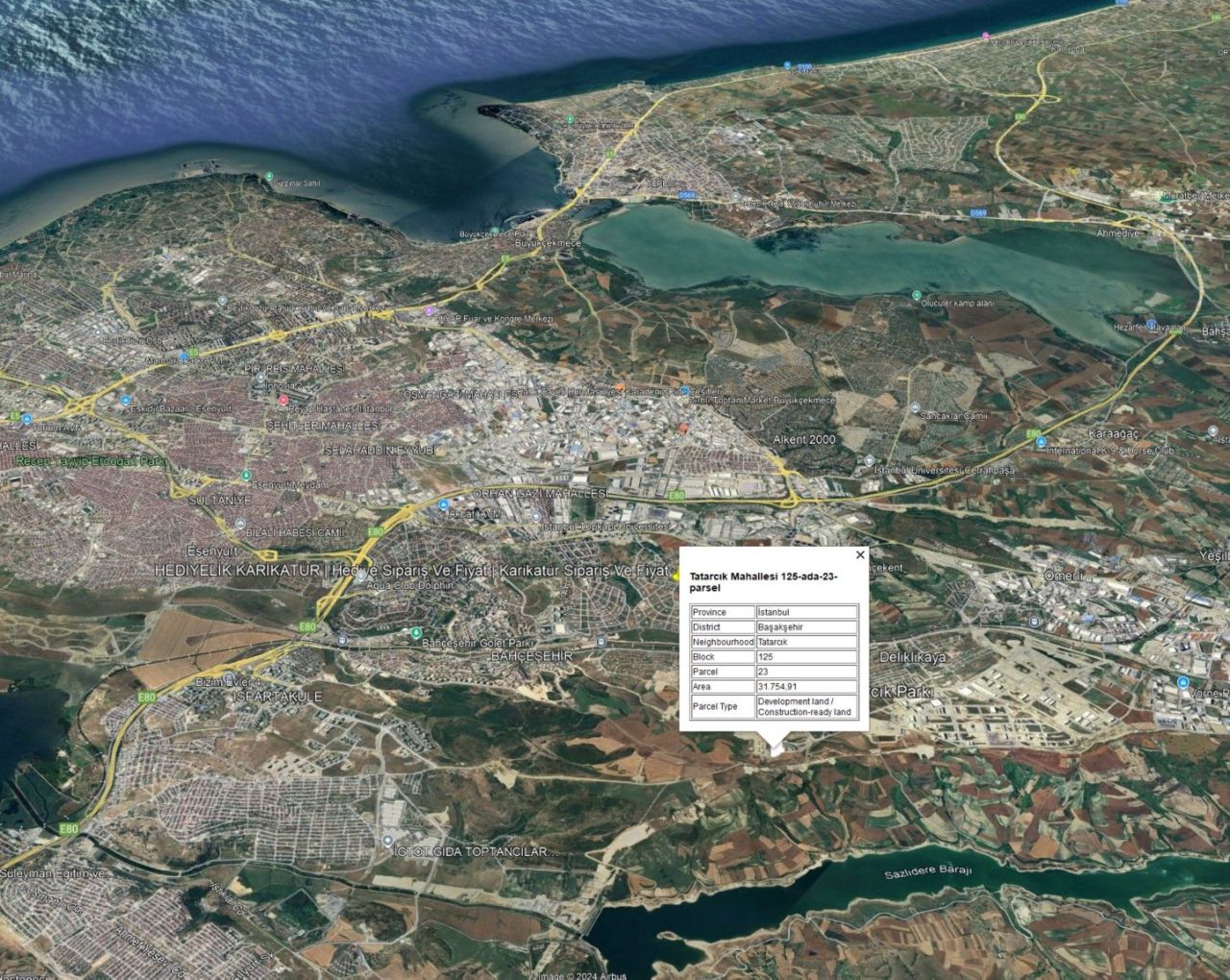Click the Eskidji Bazaar Esenyurt blue marker
Screen dimensions: 1230x980
124,399
